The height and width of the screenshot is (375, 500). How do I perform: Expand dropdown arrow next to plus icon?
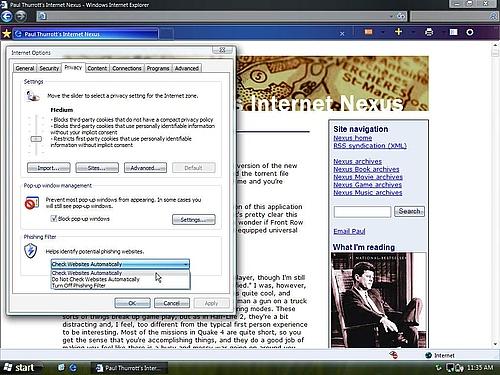(413, 32)
